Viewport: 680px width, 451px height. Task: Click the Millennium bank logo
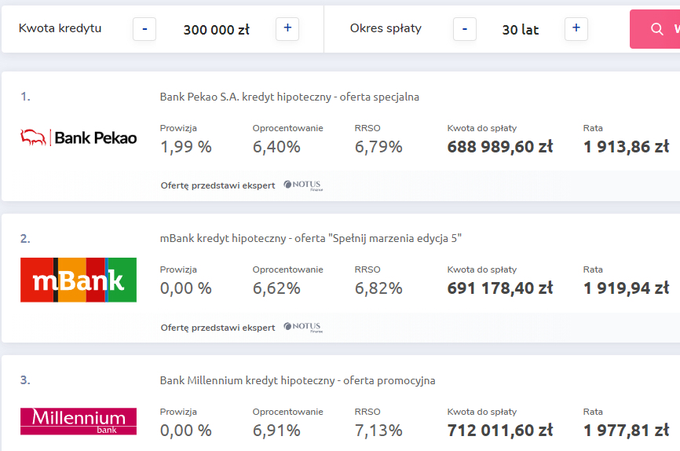click(78, 421)
